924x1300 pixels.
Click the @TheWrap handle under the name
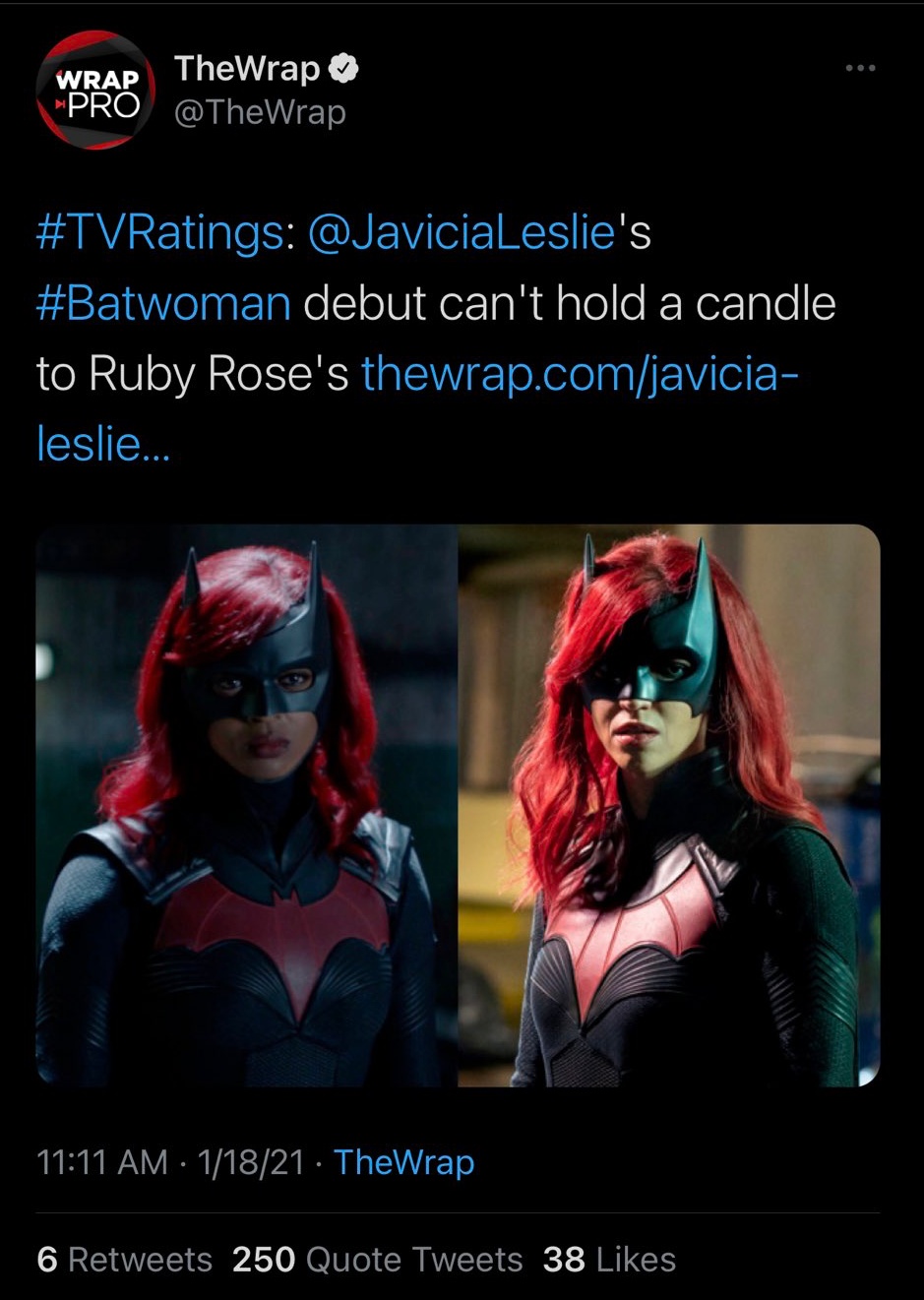pyautogui.click(x=260, y=112)
